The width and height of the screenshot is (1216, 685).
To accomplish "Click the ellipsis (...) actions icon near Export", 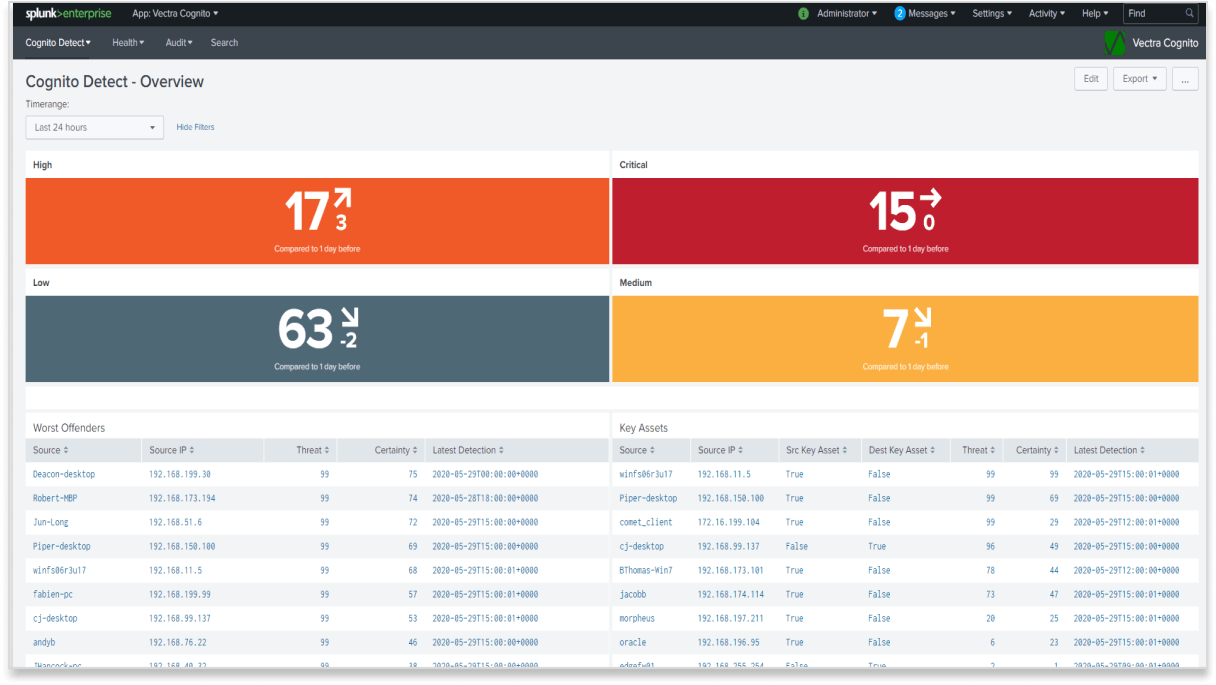I will pos(1185,78).
